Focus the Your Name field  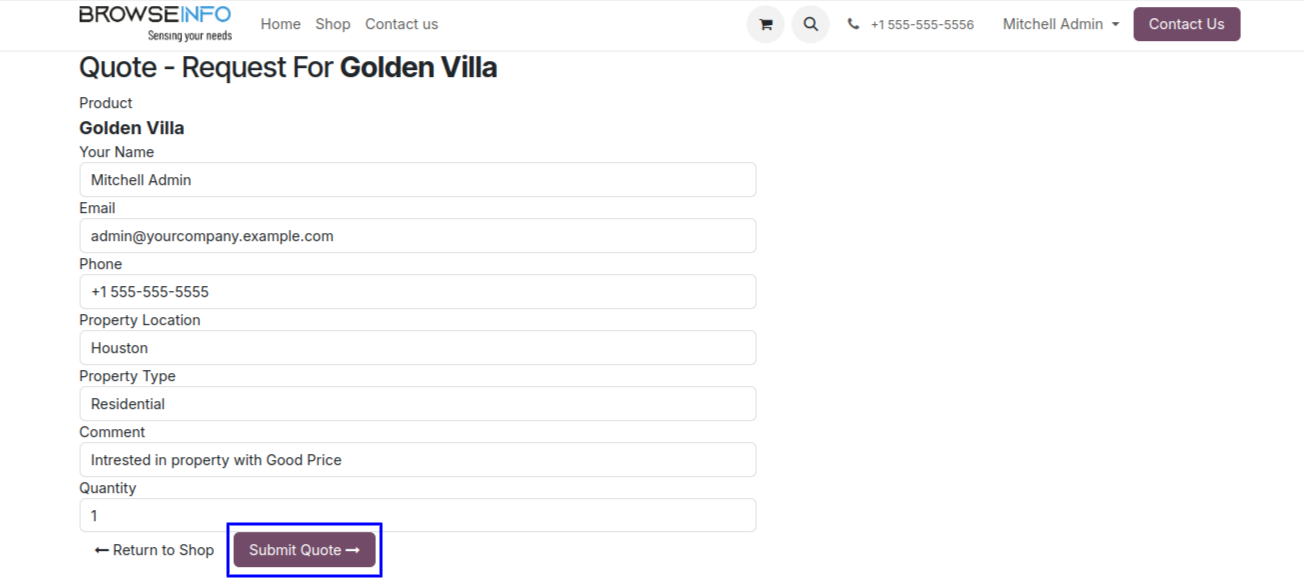(x=417, y=180)
